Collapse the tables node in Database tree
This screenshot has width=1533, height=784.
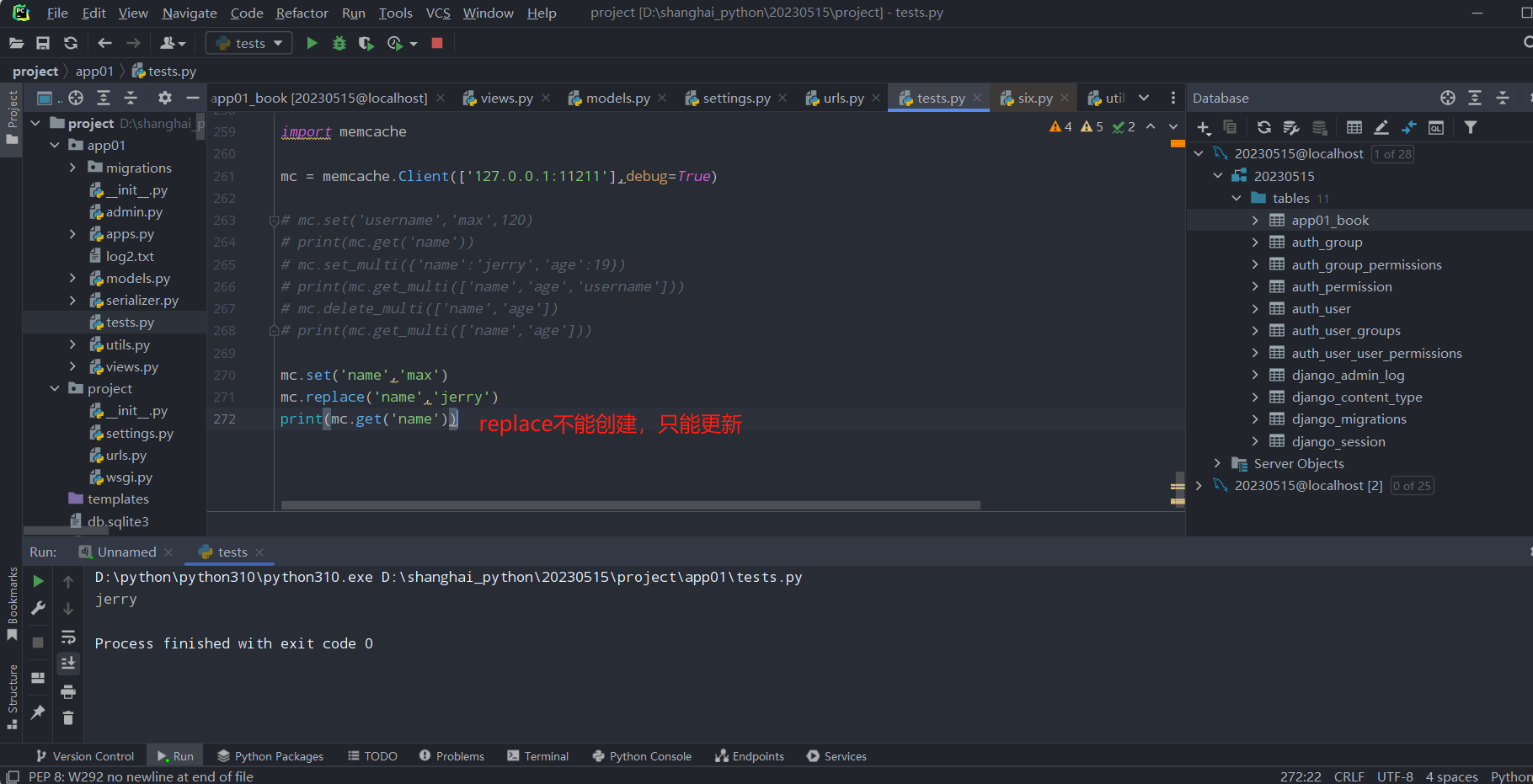click(x=1237, y=198)
